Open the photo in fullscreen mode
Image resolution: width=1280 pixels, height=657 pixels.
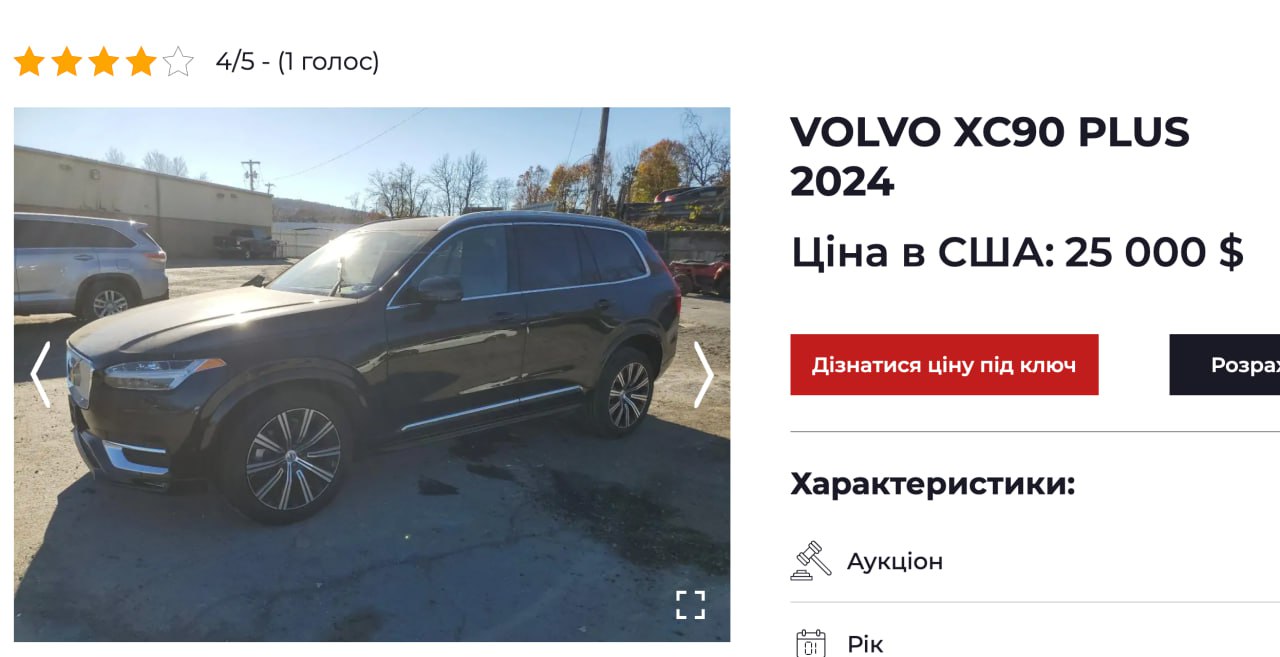coord(690,605)
